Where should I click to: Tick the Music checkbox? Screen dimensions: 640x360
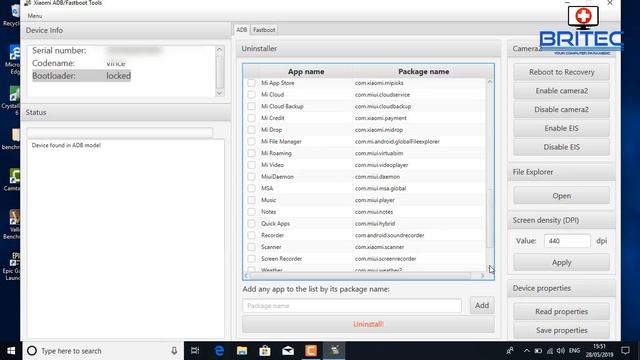[251, 200]
